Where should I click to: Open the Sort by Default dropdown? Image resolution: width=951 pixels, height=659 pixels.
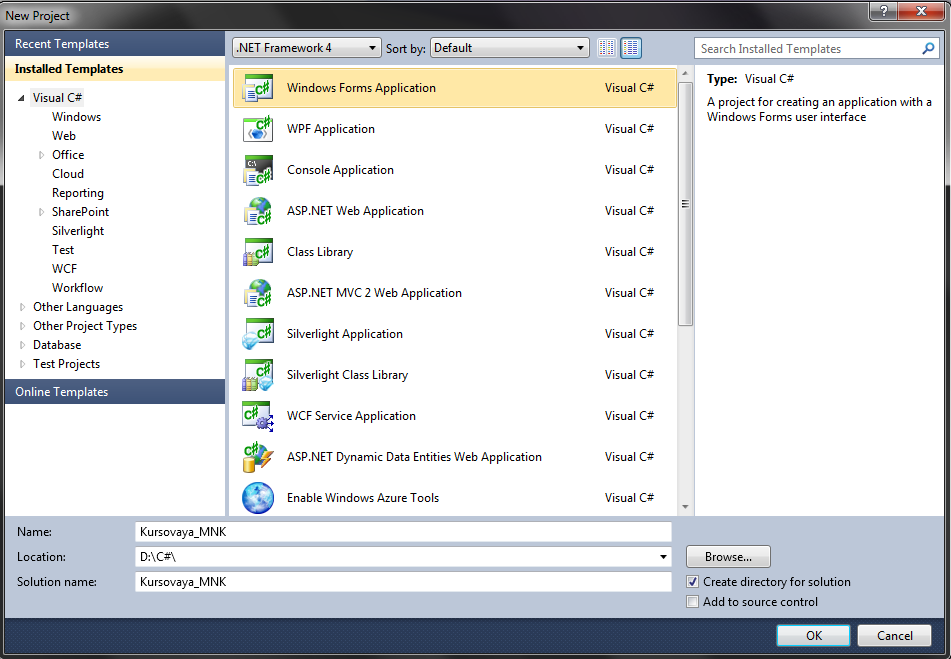coord(509,48)
